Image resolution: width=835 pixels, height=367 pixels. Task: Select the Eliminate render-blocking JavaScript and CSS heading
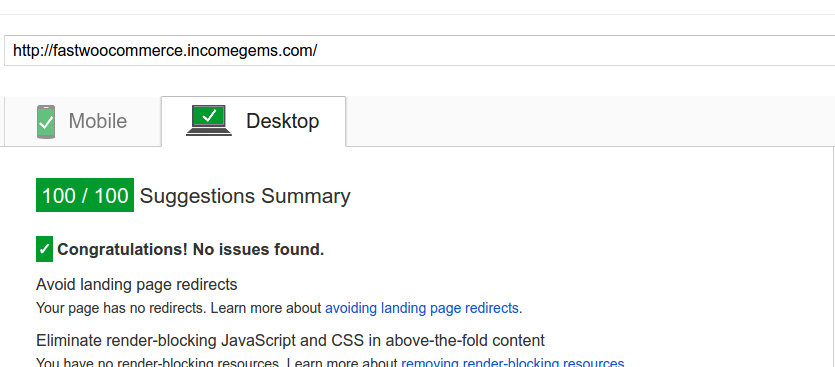290,340
